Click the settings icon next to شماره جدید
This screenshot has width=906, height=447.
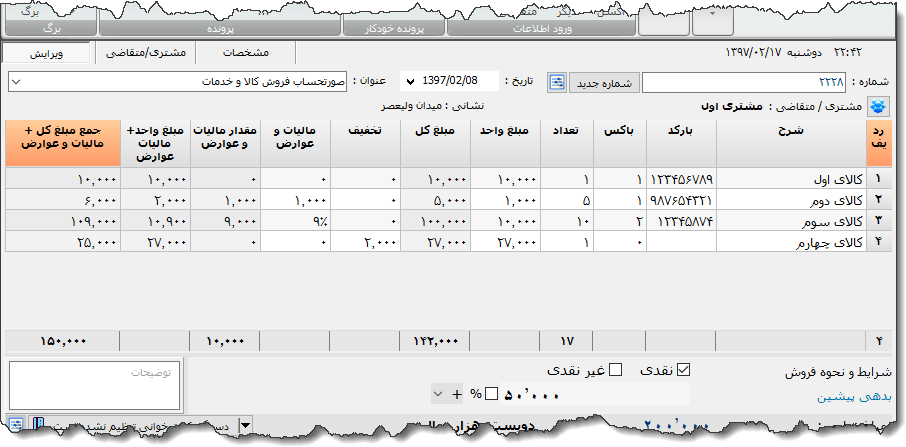coord(557,82)
